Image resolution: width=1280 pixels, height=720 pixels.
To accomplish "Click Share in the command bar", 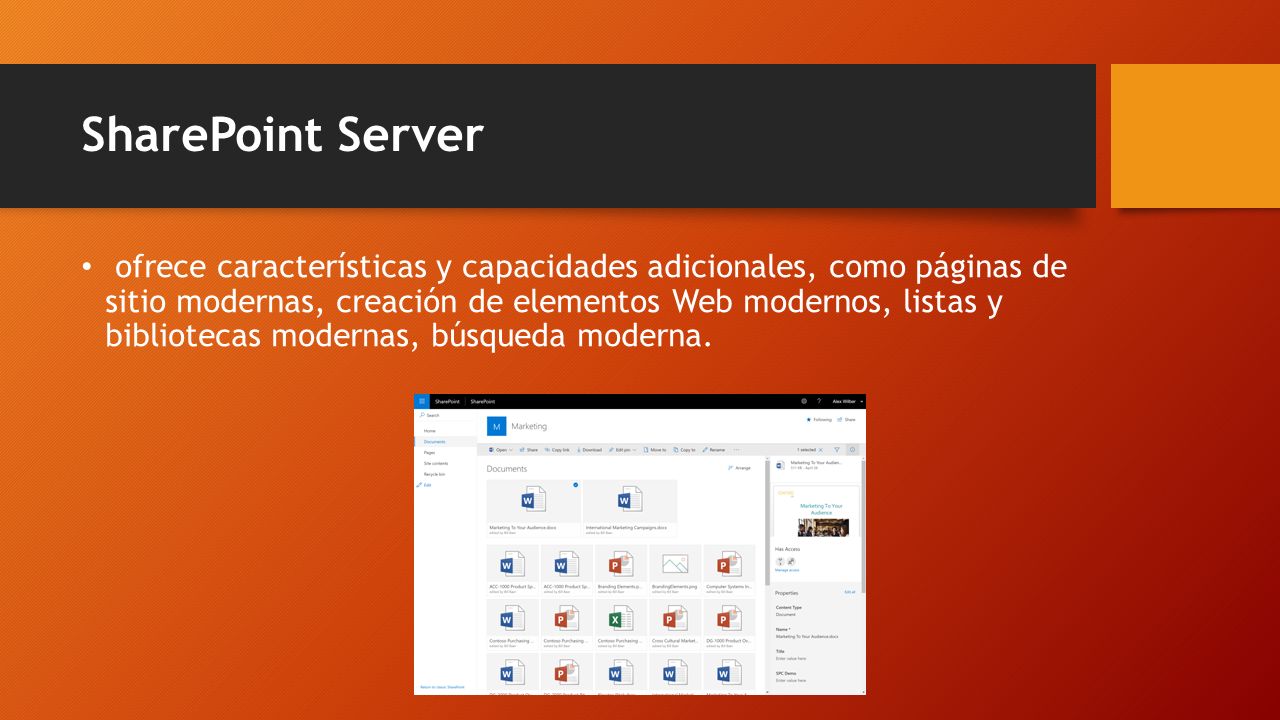I will pyautogui.click(x=529, y=450).
